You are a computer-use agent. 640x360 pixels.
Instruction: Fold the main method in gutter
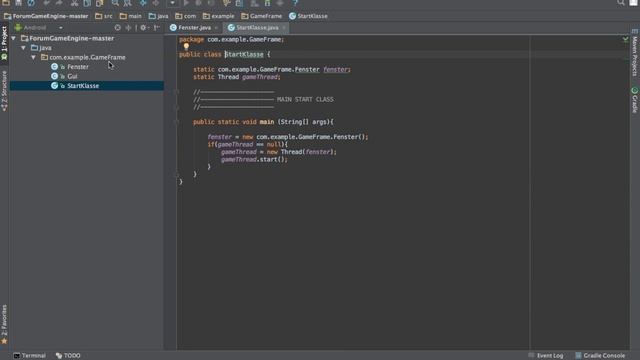[x=177, y=122]
